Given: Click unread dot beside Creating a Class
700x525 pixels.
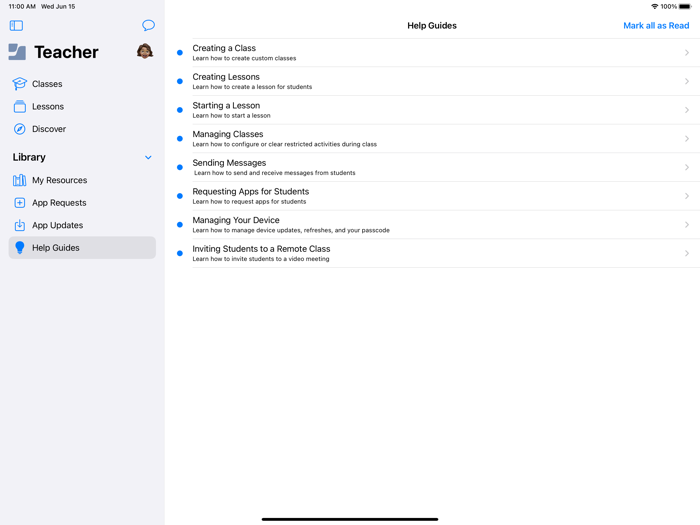Looking at the screenshot, I should [x=179, y=53].
